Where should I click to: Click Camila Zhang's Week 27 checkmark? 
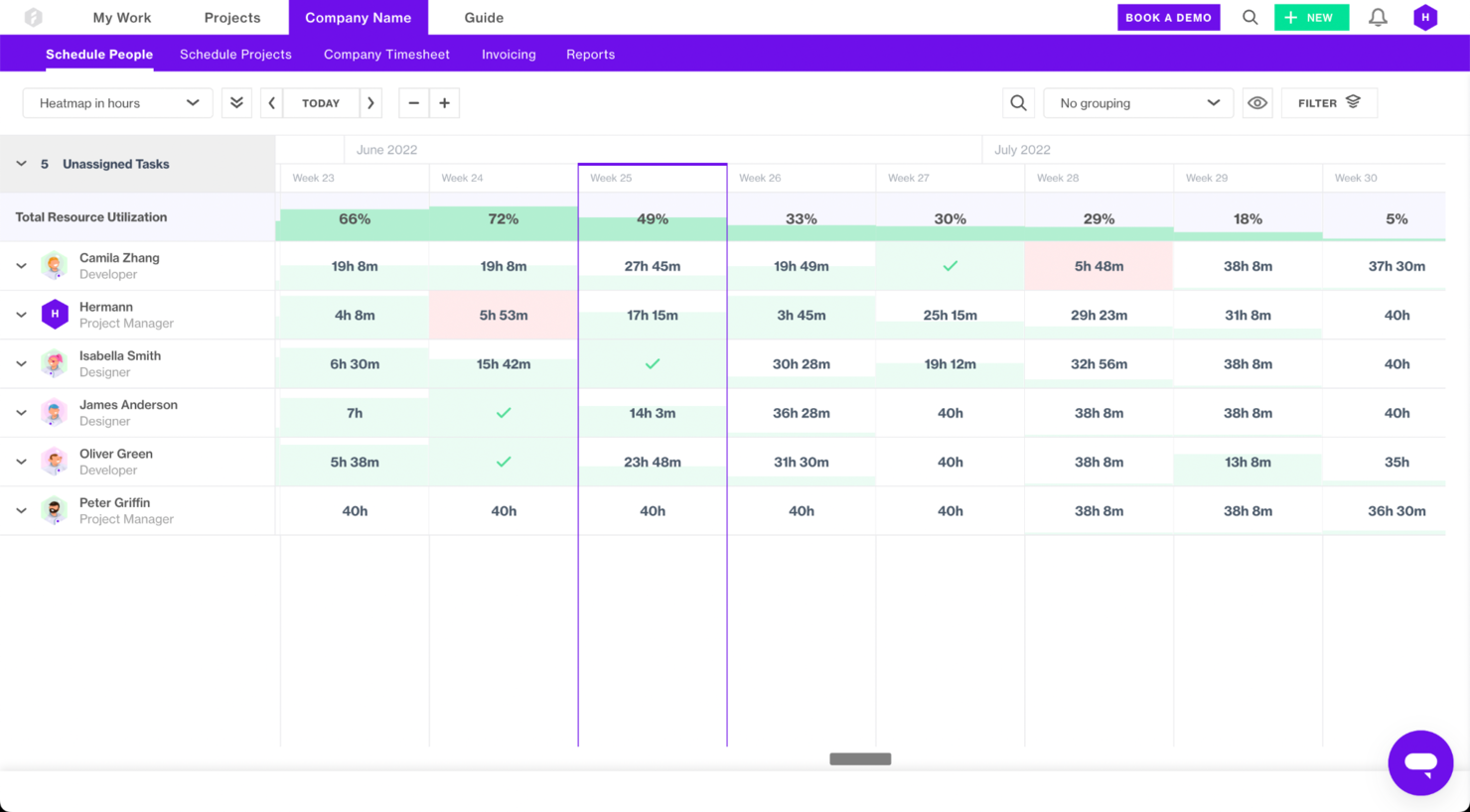tap(951, 266)
